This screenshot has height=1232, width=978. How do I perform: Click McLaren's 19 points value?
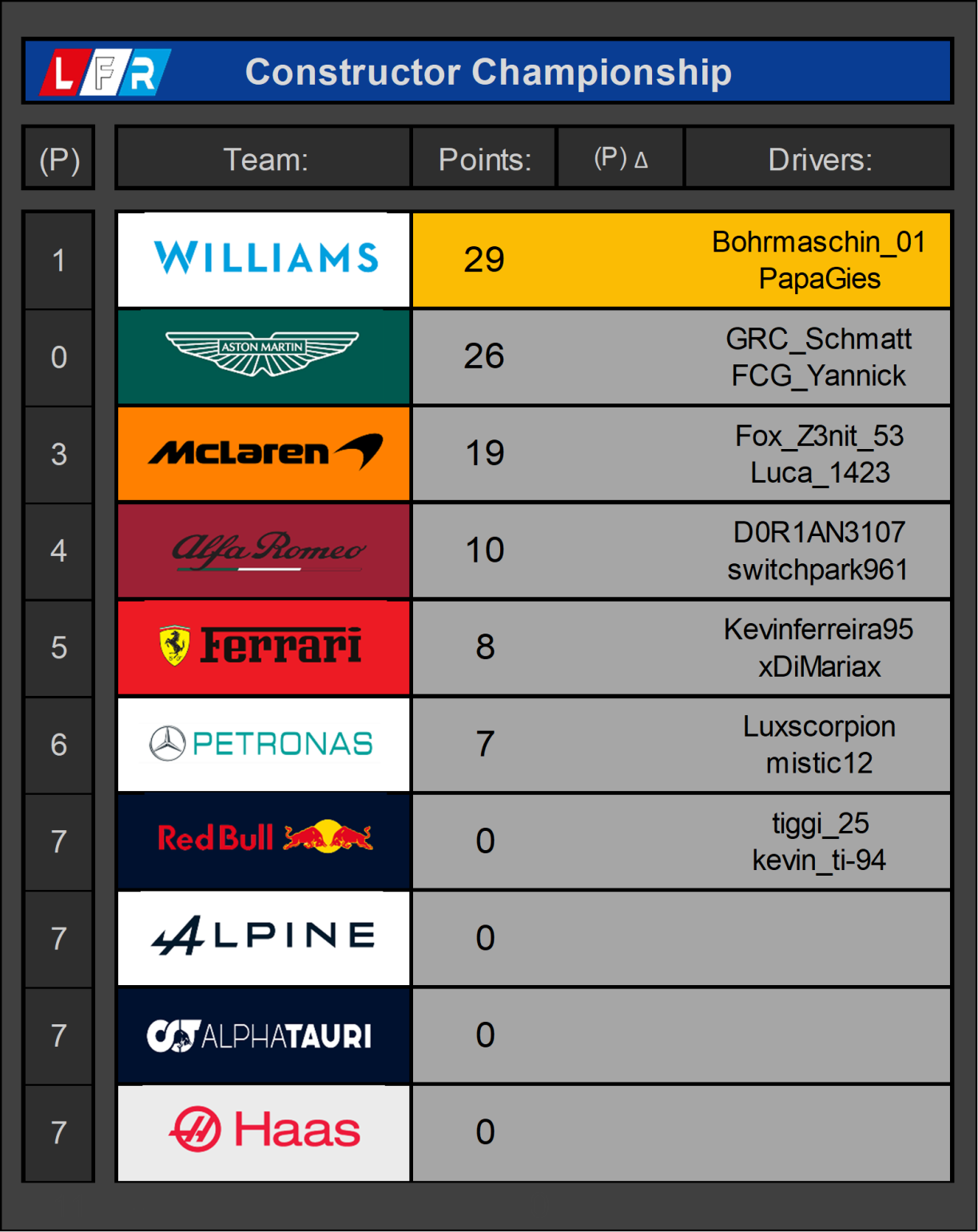tap(485, 453)
